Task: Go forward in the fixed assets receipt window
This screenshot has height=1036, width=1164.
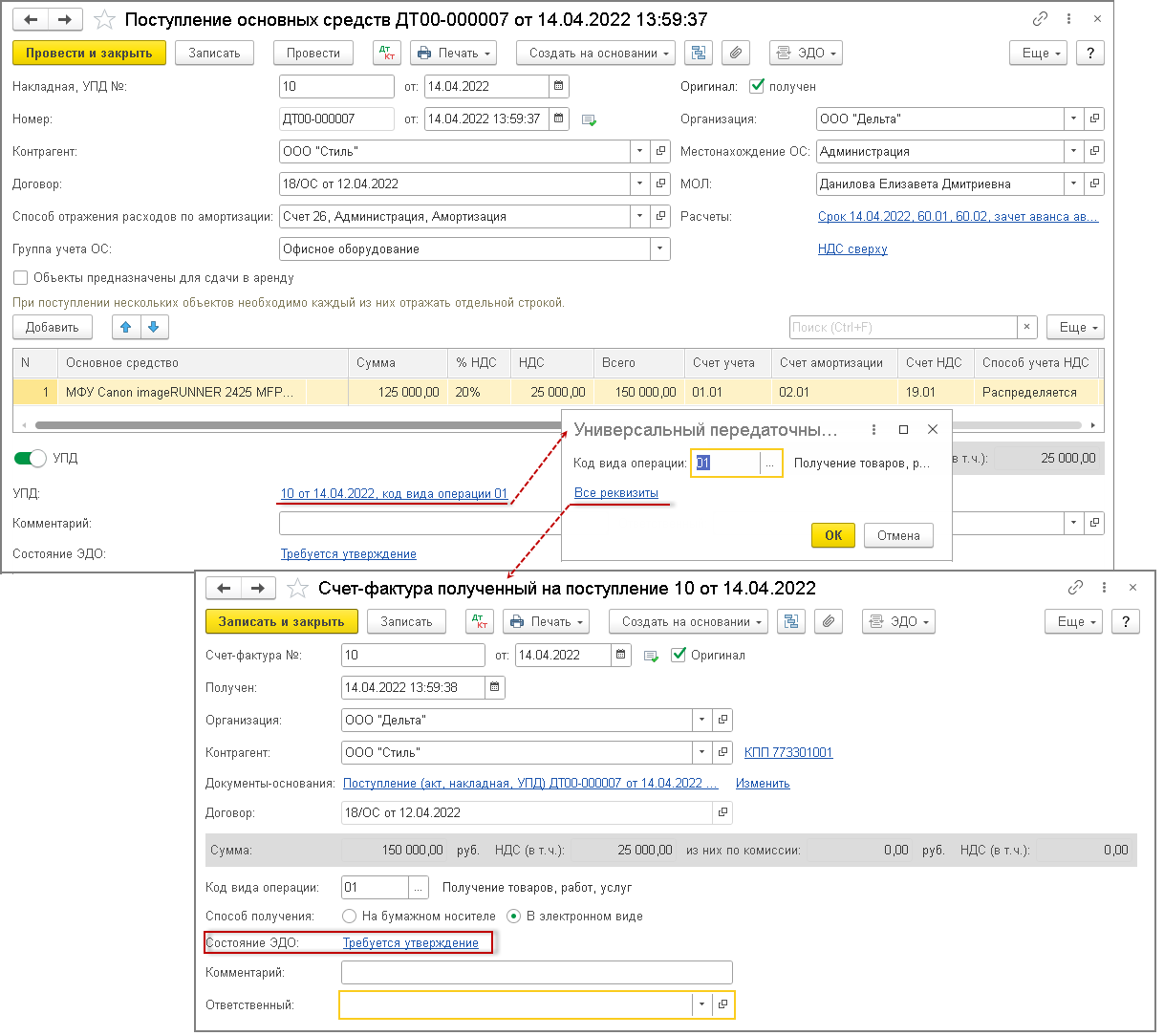Action: coord(65,20)
